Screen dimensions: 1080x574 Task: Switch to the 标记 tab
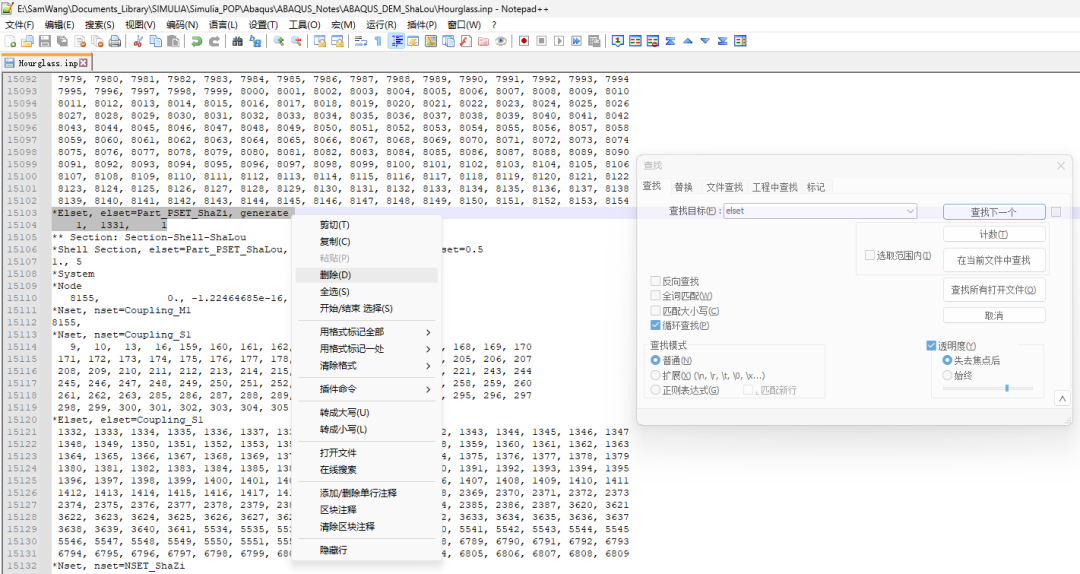[x=816, y=187]
